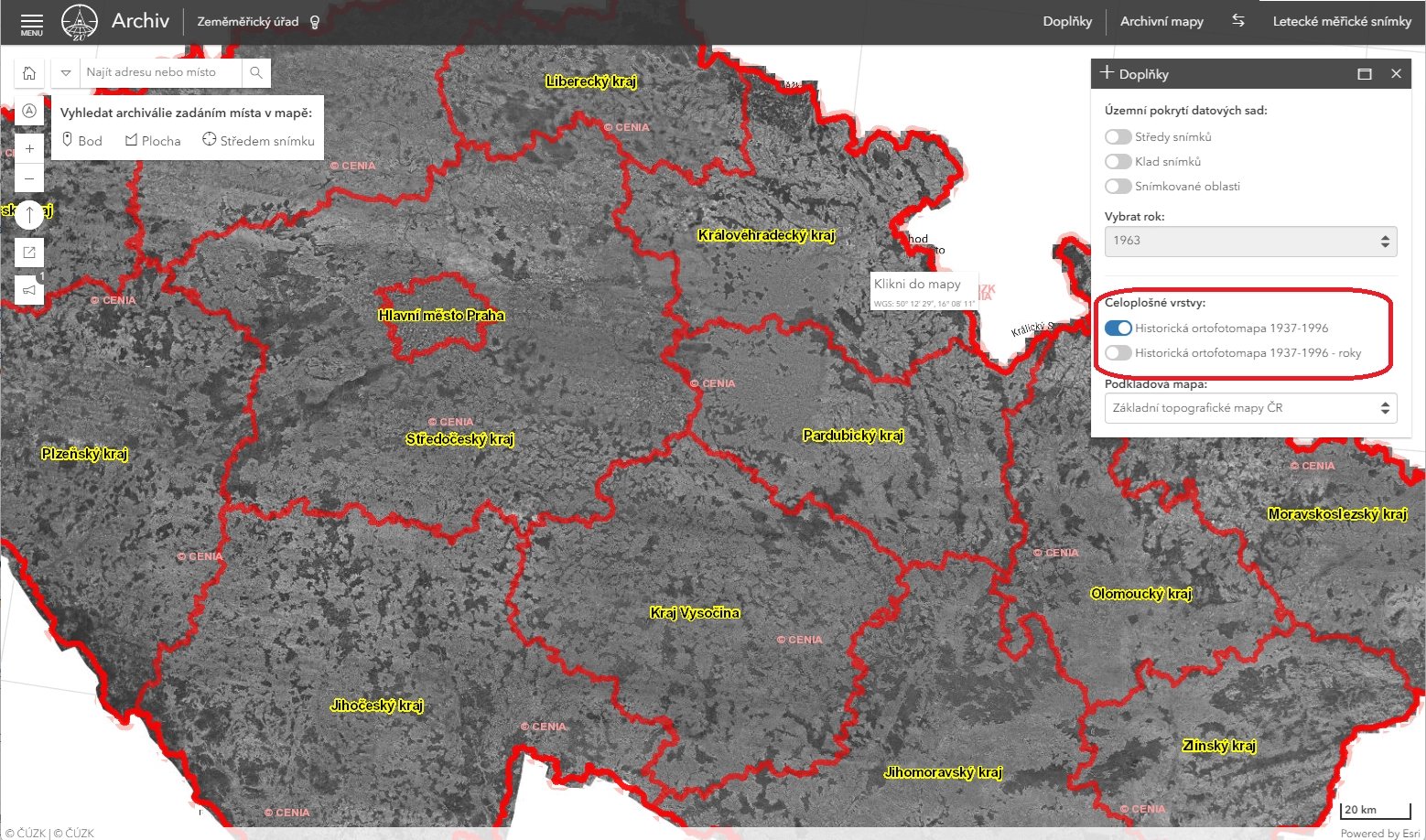Reset map orientation with north arrow
The image size is (1426, 840).
click(29, 215)
